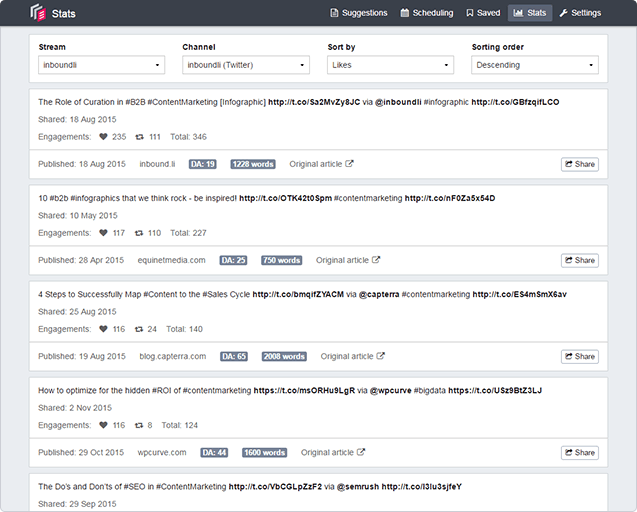Click the 1228 words badge
Screen dimensions: 637x512
(x=253, y=164)
